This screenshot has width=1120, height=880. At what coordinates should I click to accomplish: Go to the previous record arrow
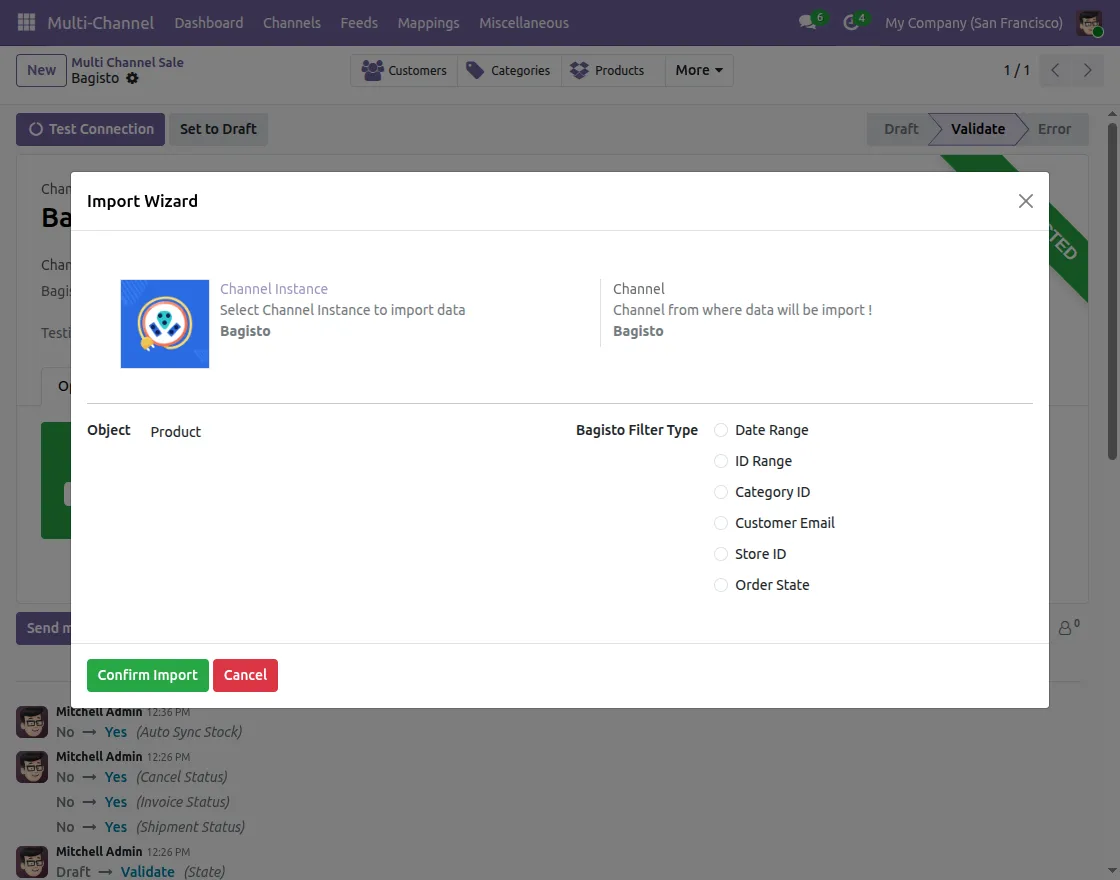tap(1055, 70)
